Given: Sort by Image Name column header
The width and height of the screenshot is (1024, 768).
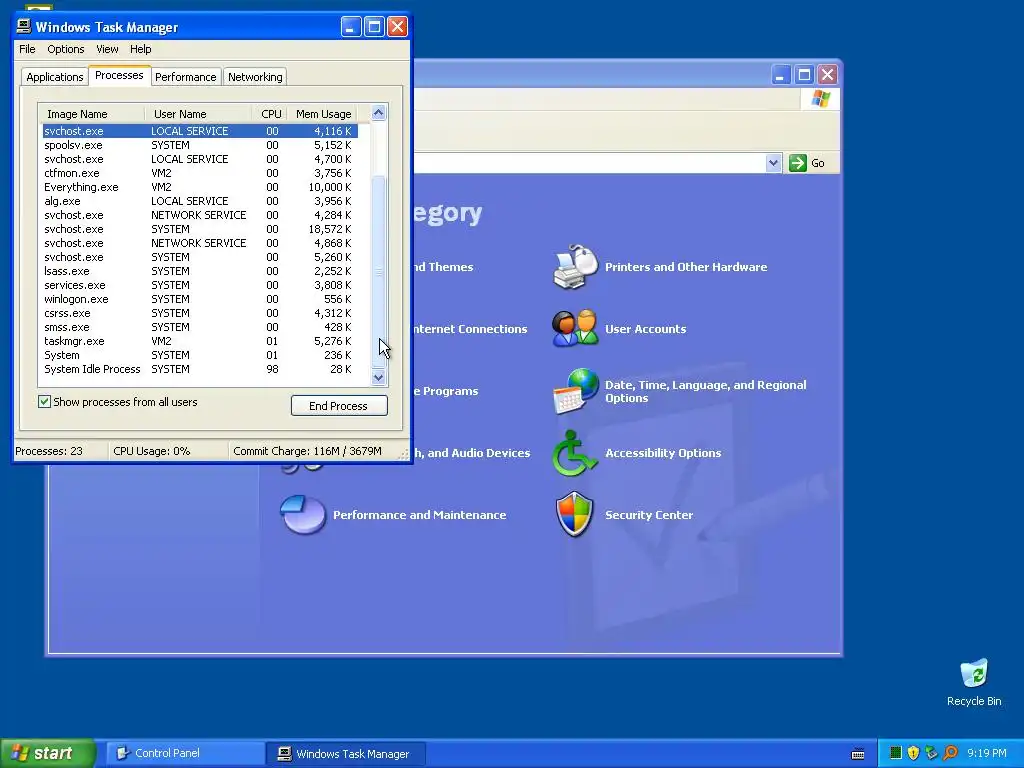Looking at the screenshot, I should 91,114.
